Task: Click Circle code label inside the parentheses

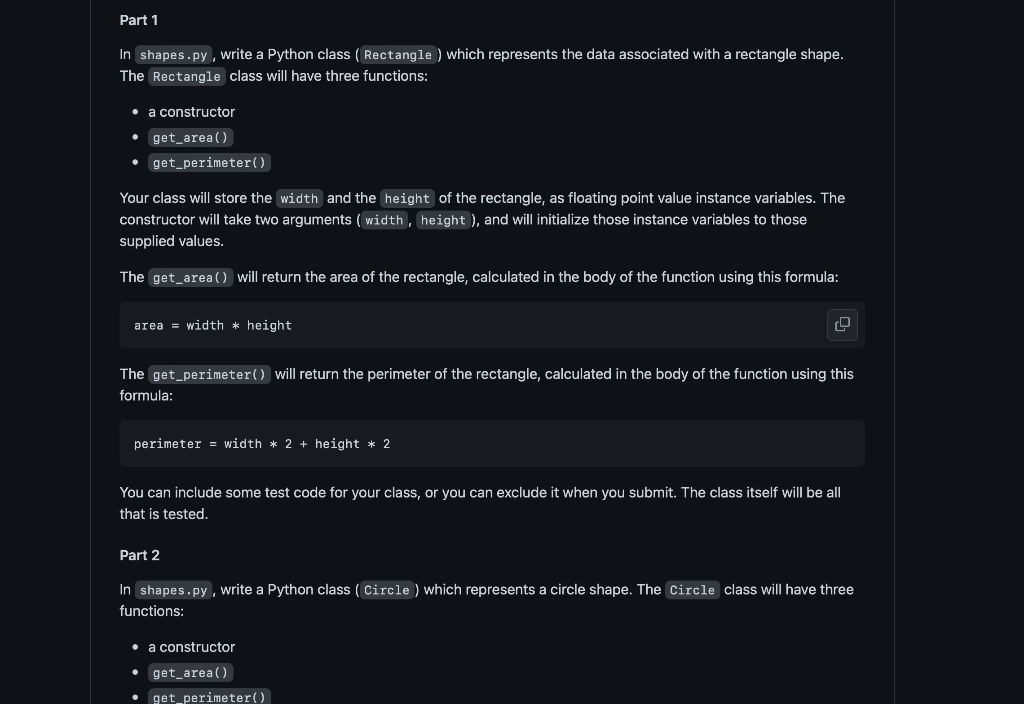Action: [x=387, y=590]
